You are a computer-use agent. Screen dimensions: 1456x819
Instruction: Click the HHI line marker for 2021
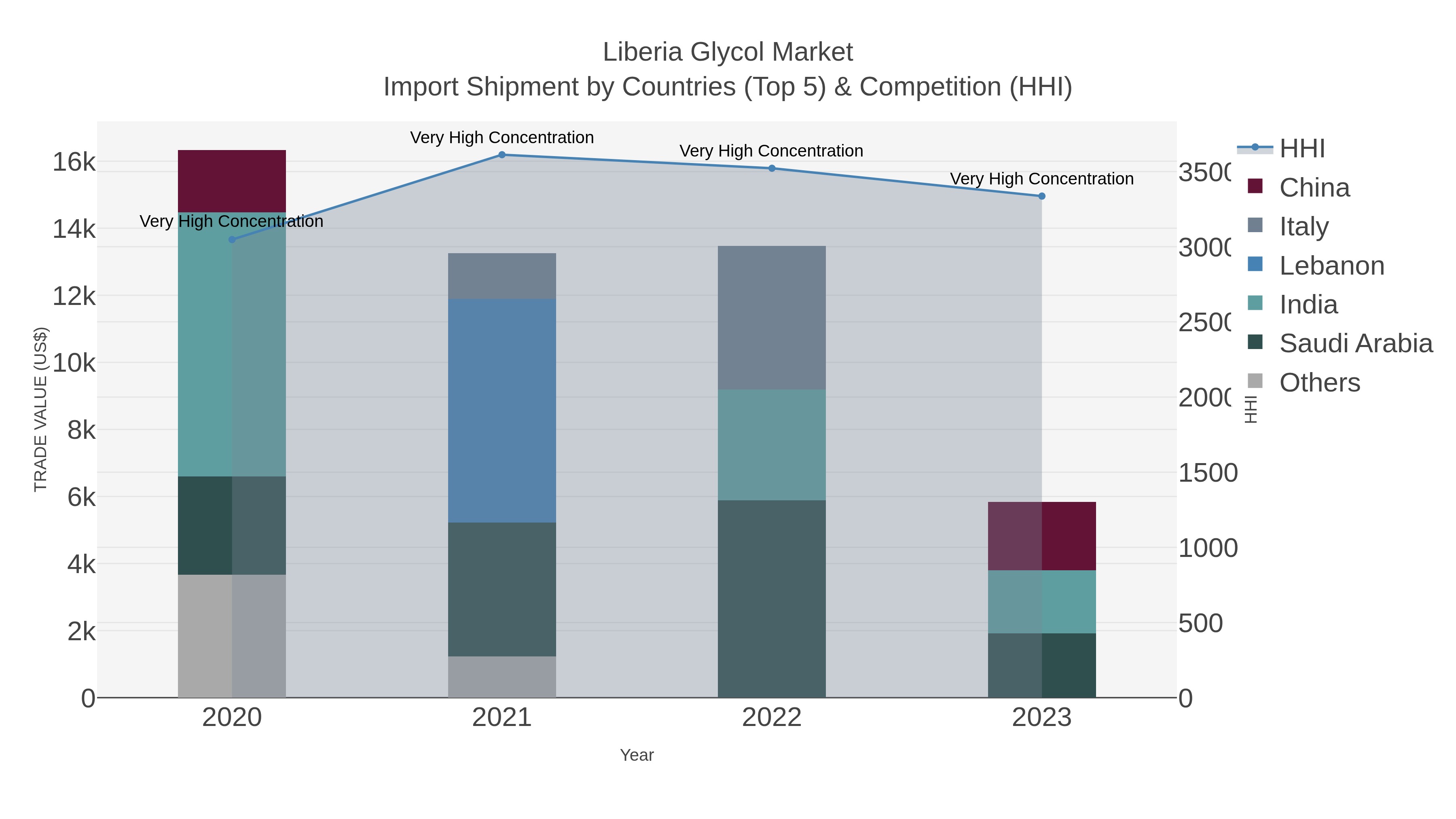[502, 155]
